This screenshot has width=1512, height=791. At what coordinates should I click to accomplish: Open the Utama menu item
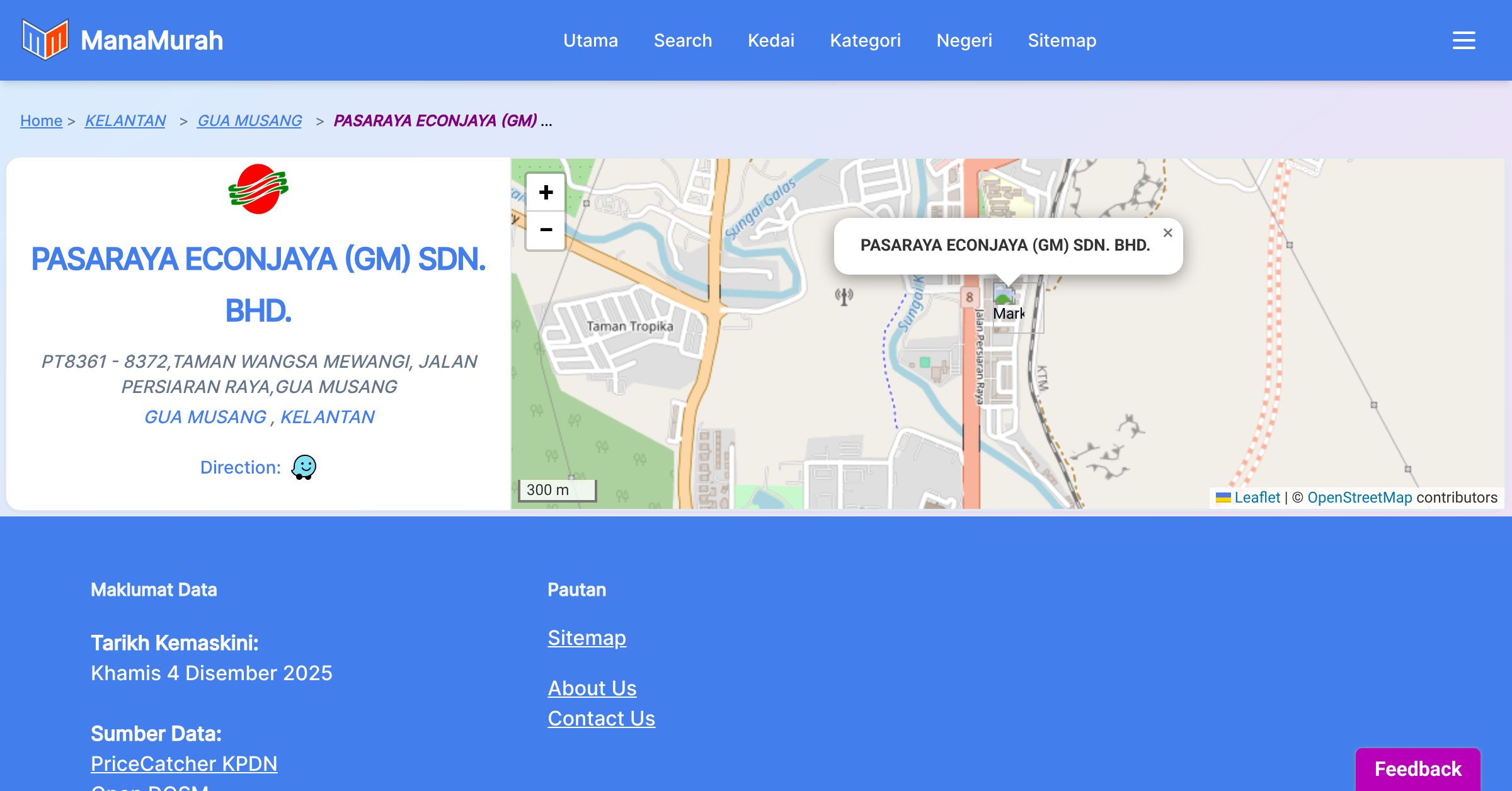click(590, 40)
